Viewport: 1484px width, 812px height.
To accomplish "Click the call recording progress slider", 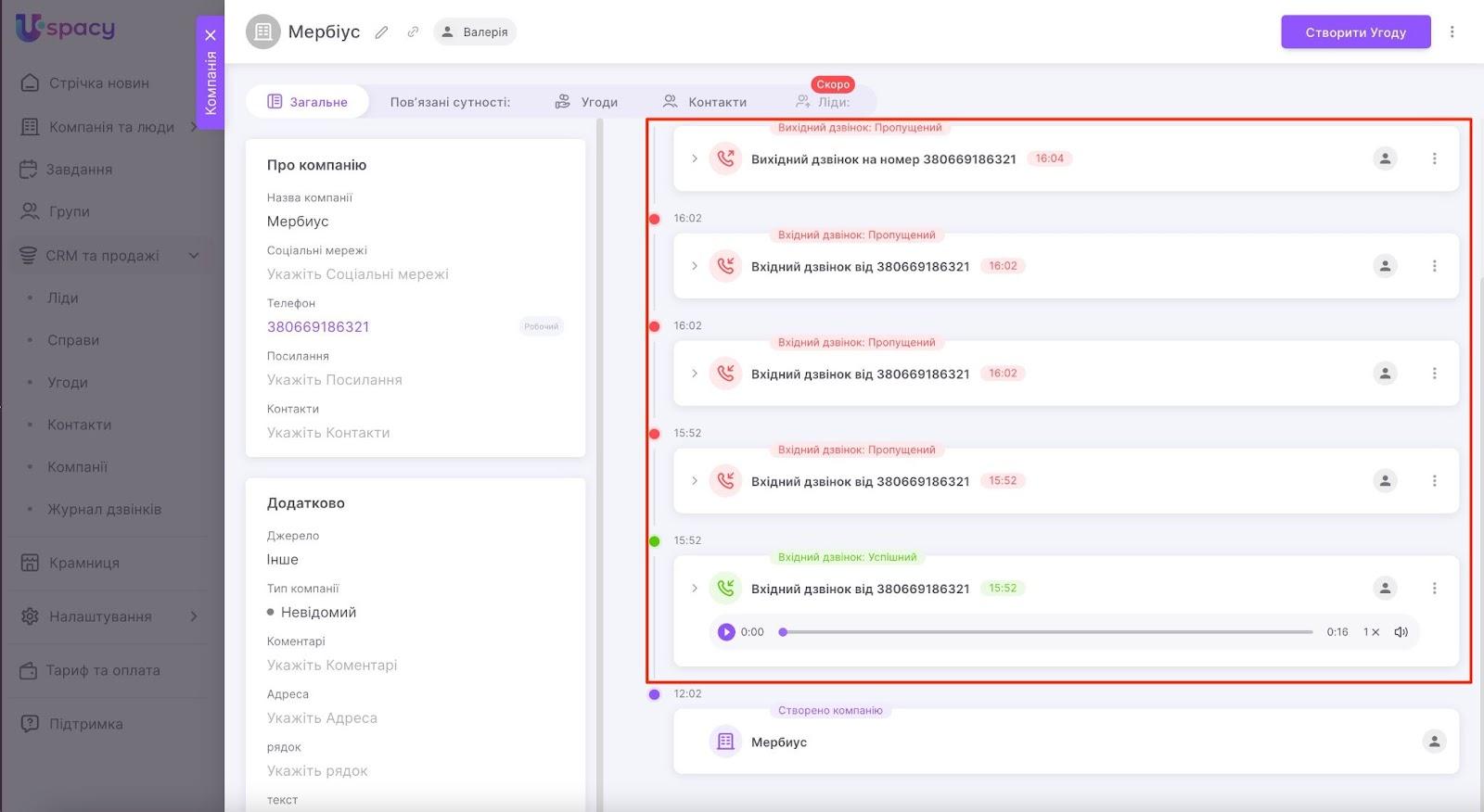I will pyautogui.click(x=1046, y=632).
